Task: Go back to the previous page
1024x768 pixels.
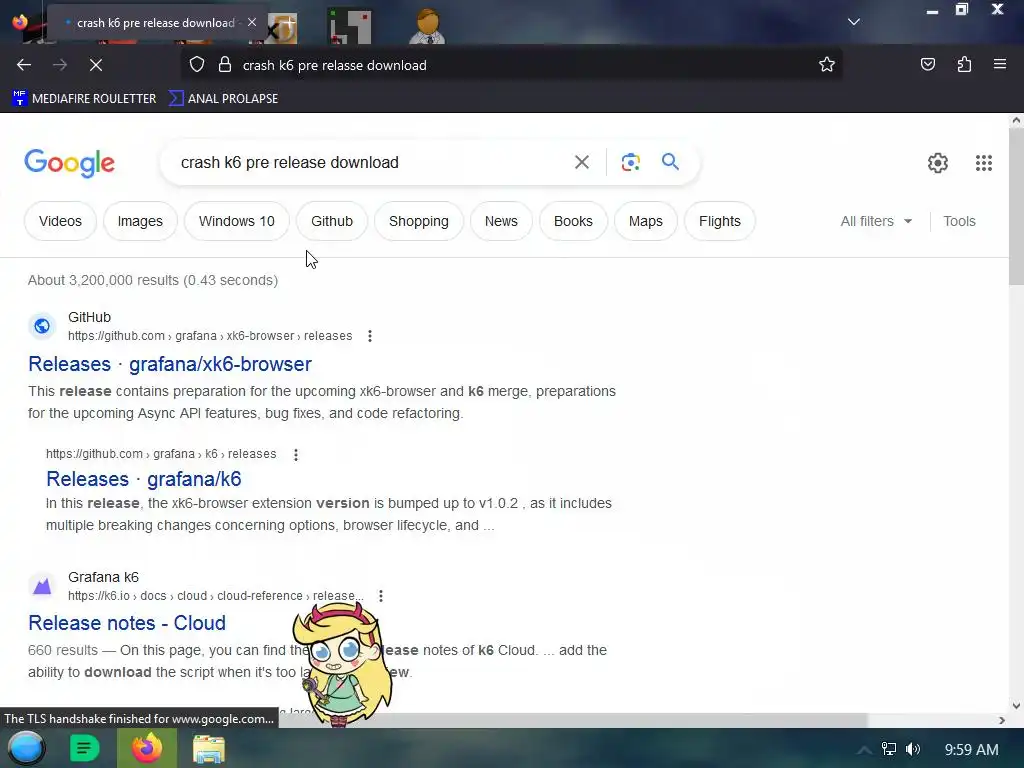Action: point(24,65)
